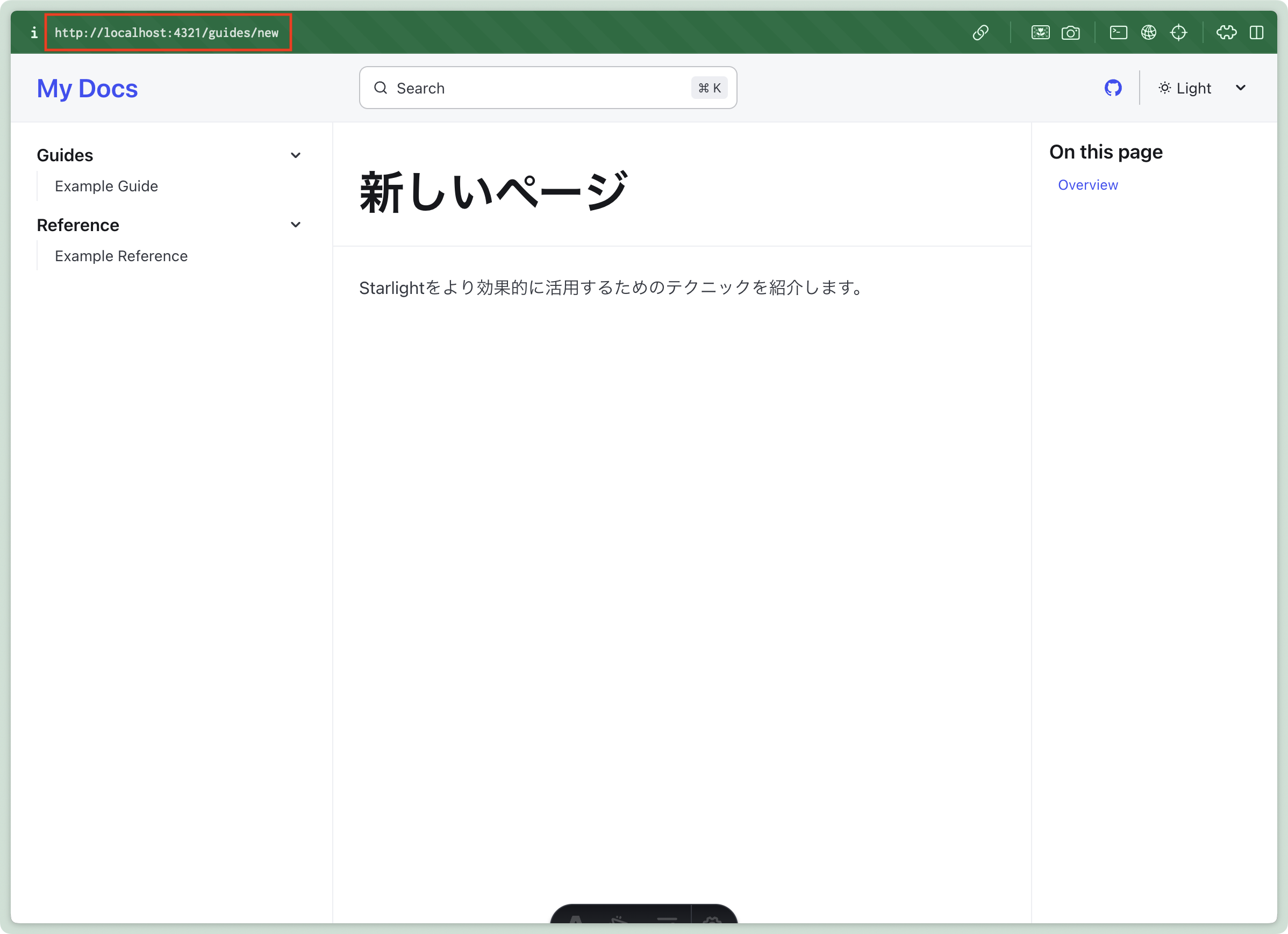Take a screenshot with the camera icon
Image resolution: width=1288 pixels, height=934 pixels.
point(1070,32)
